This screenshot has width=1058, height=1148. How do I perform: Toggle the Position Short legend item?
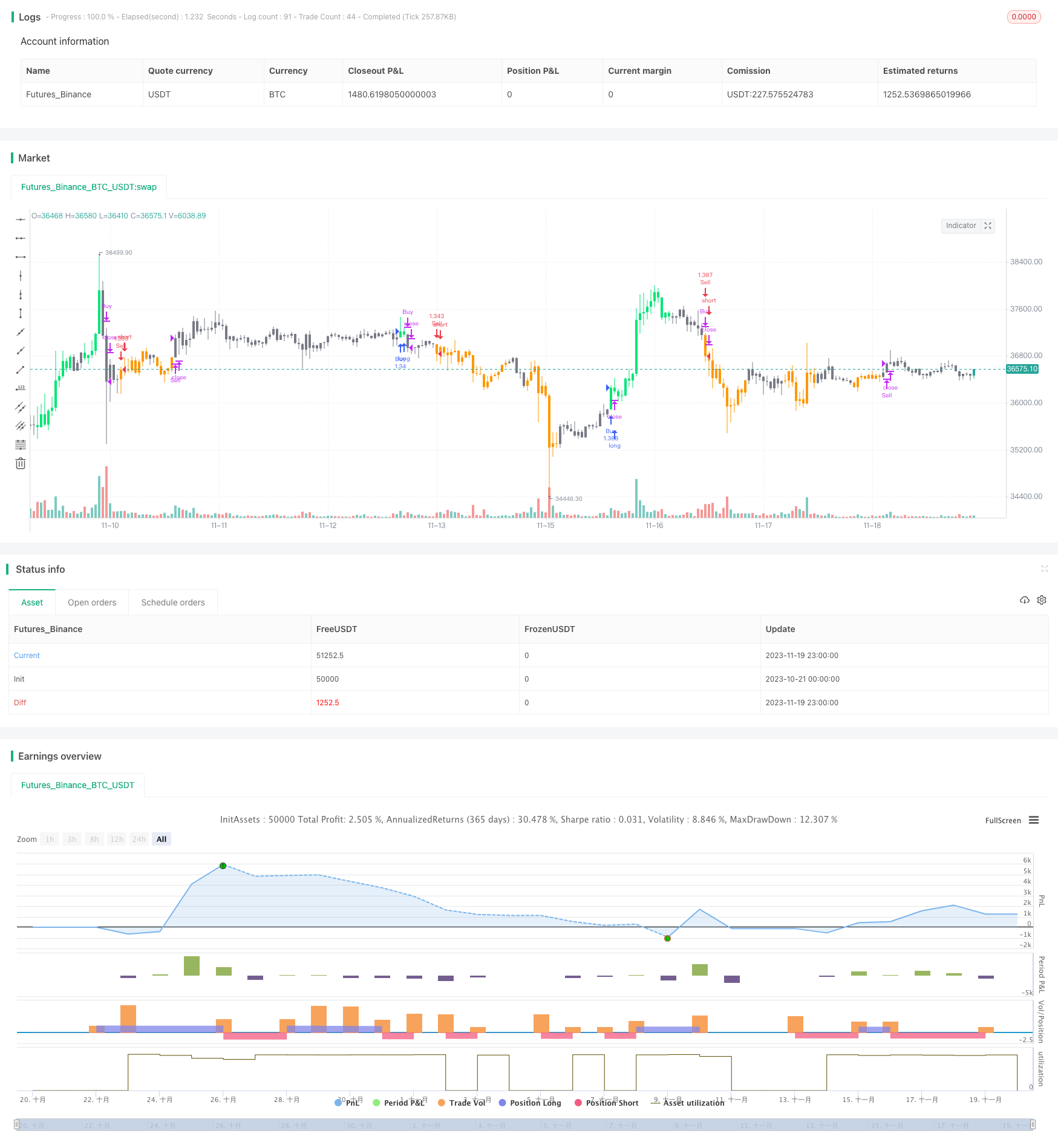(607, 1103)
